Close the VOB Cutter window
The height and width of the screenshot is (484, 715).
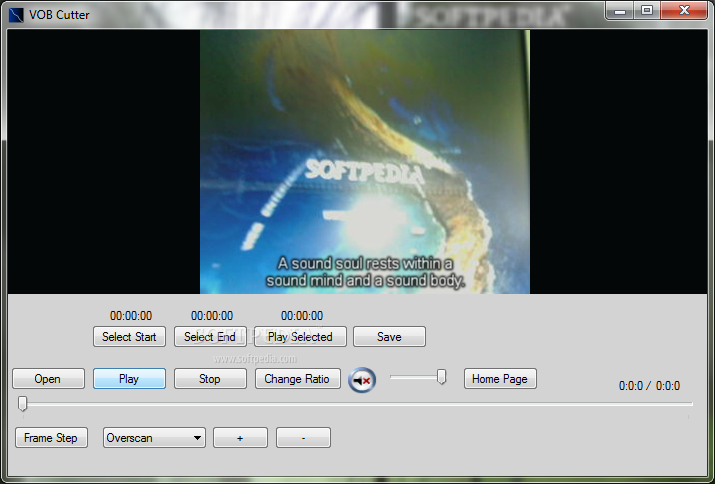684,10
